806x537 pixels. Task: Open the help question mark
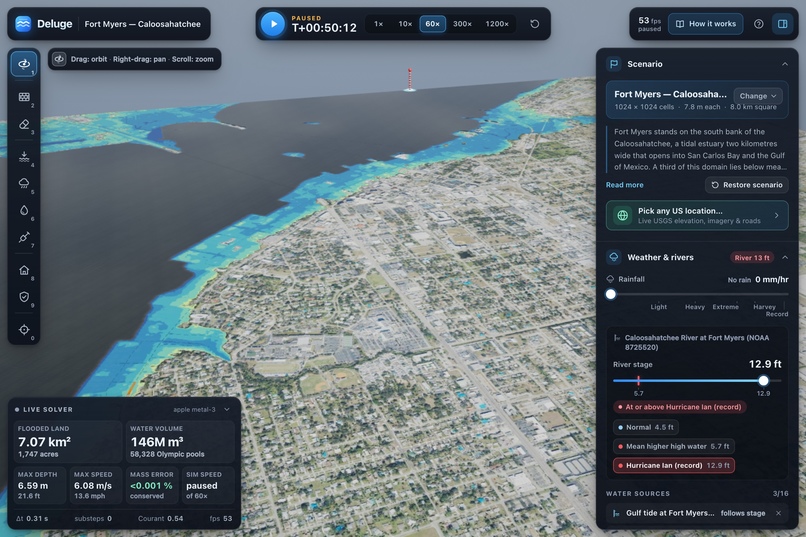click(759, 24)
